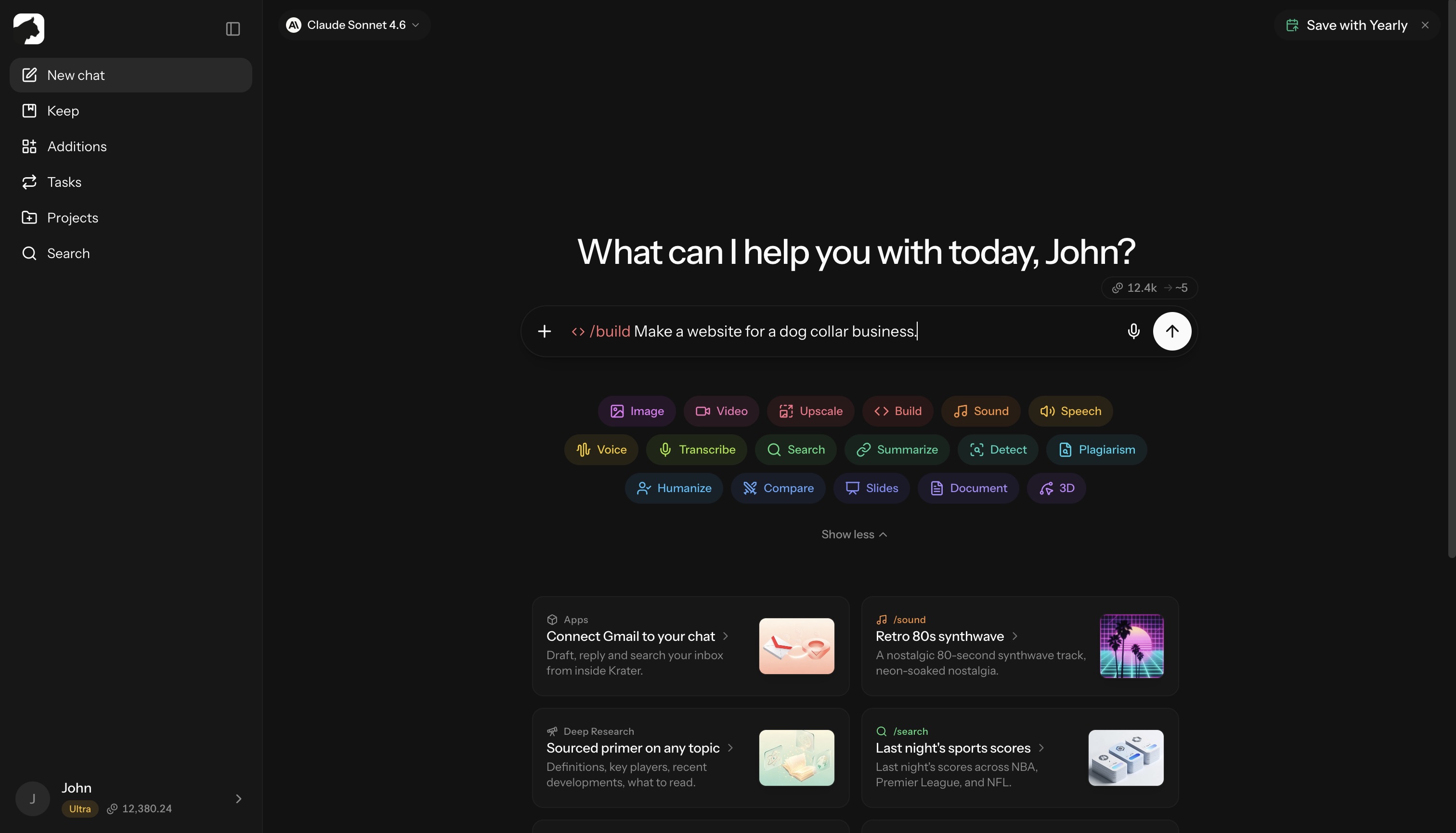The height and width of the screenshot is (833, 1456).
Task: Open Search in sidebar
Action: (130, 253)
